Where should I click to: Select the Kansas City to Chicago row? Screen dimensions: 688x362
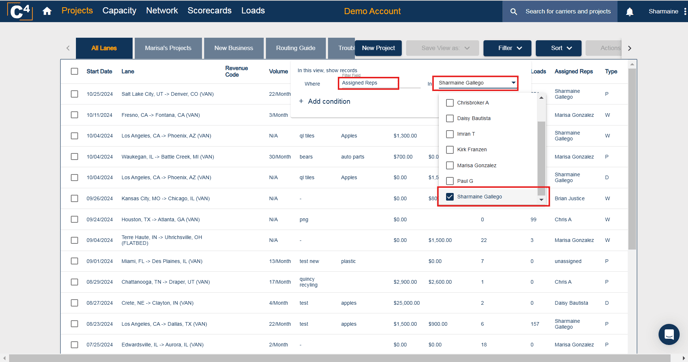[x=75, y=198]
